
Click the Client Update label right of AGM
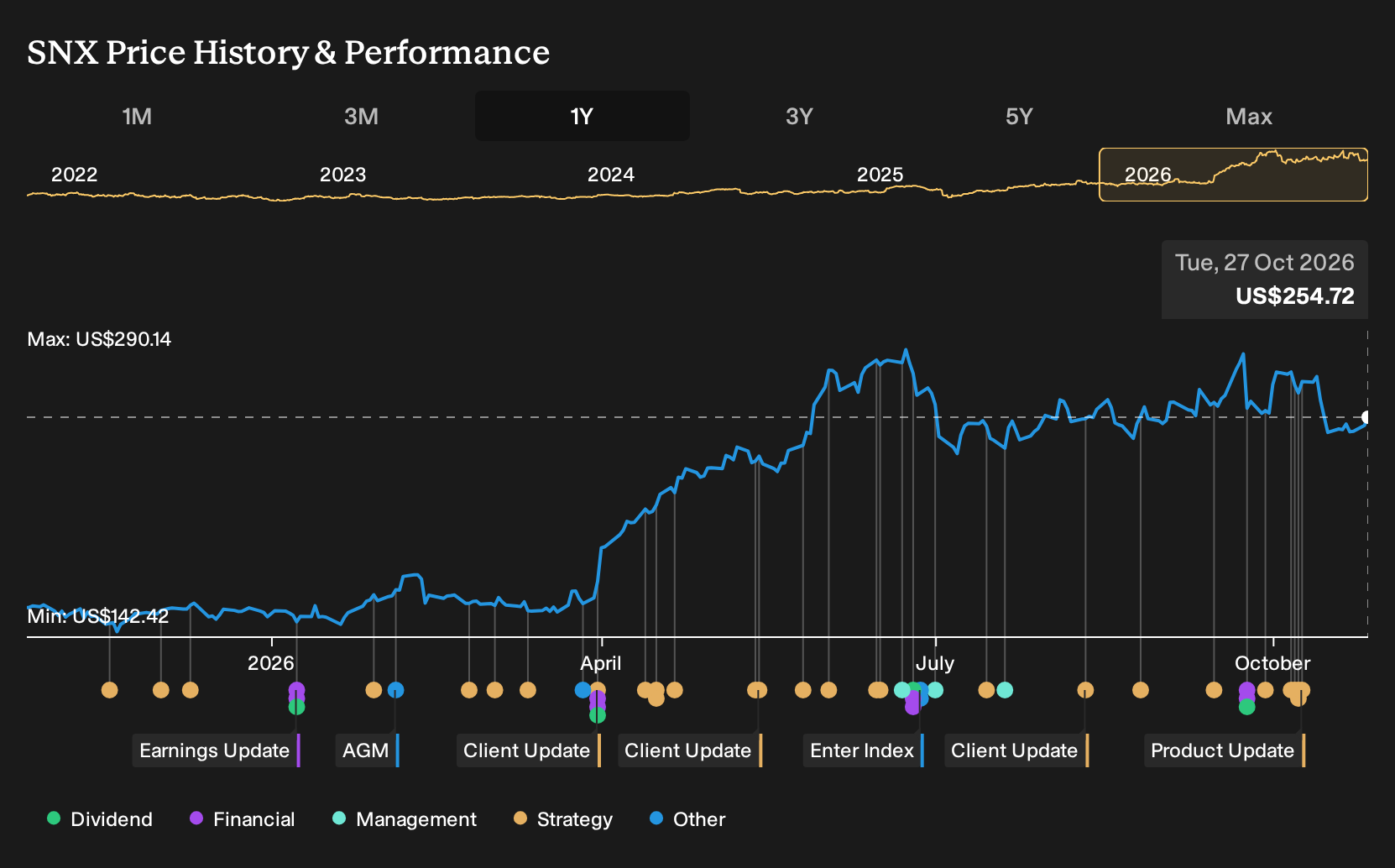528,750
